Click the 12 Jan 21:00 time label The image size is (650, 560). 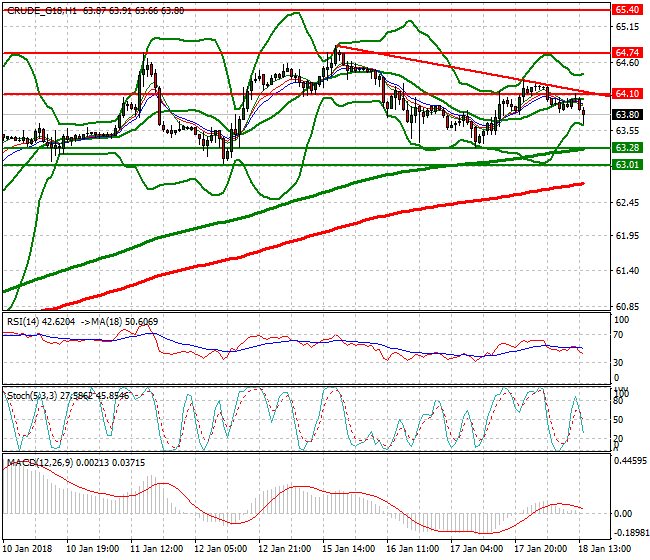tap(285, 549)
